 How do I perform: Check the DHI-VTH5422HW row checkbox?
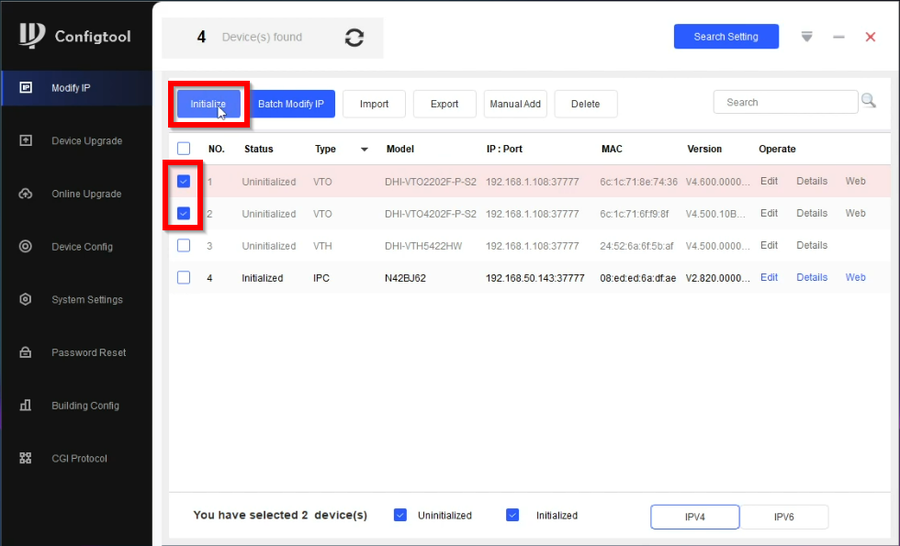(x=183, y=246)
